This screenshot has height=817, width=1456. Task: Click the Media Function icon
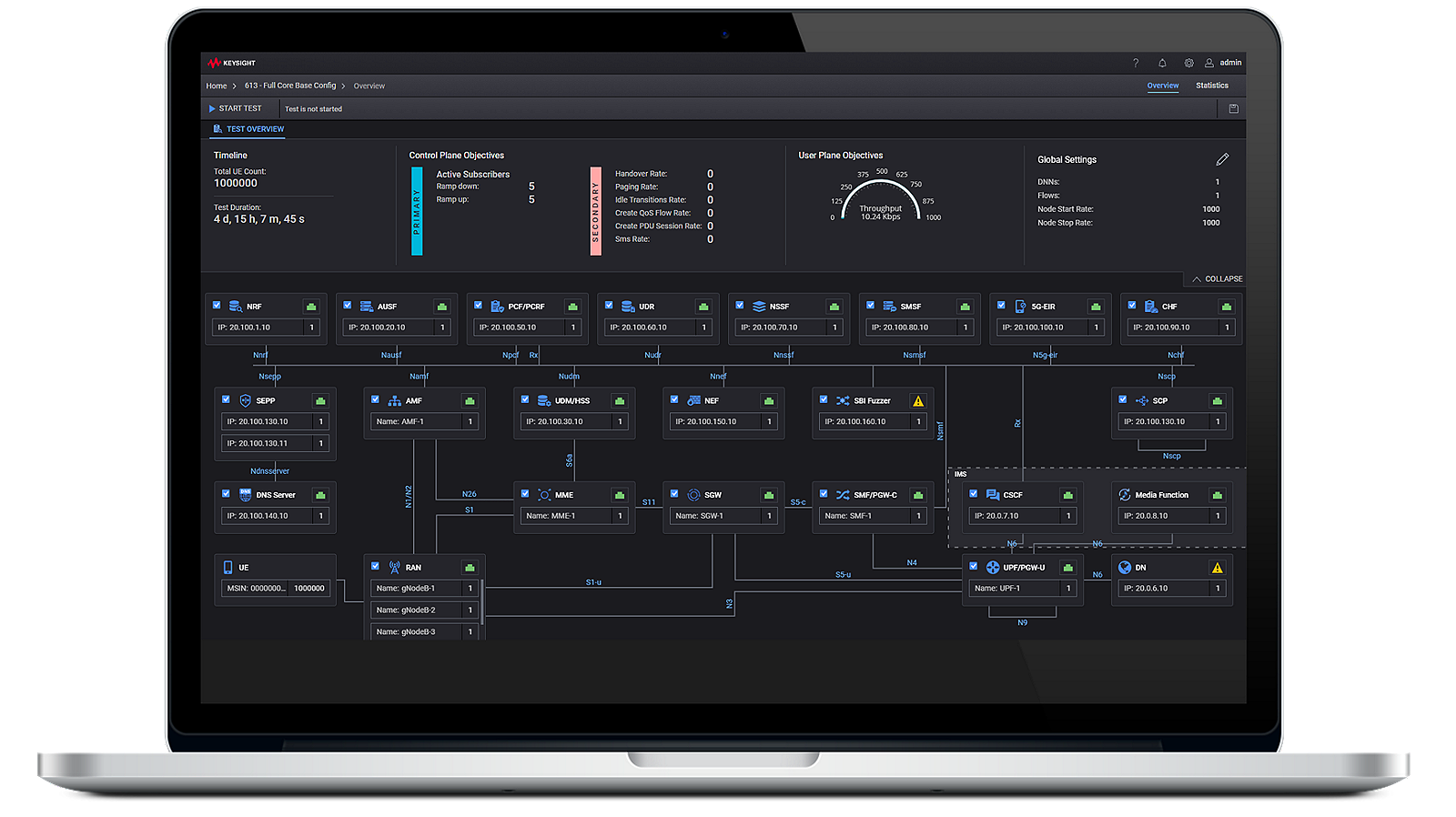pyautogui.click(x=1125, y=495)
